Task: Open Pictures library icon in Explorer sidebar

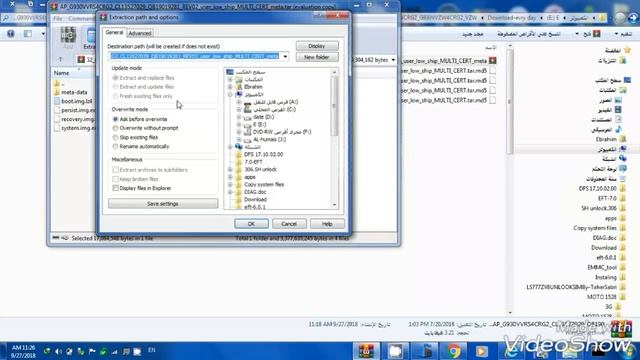Action: [x=618, y=100]
